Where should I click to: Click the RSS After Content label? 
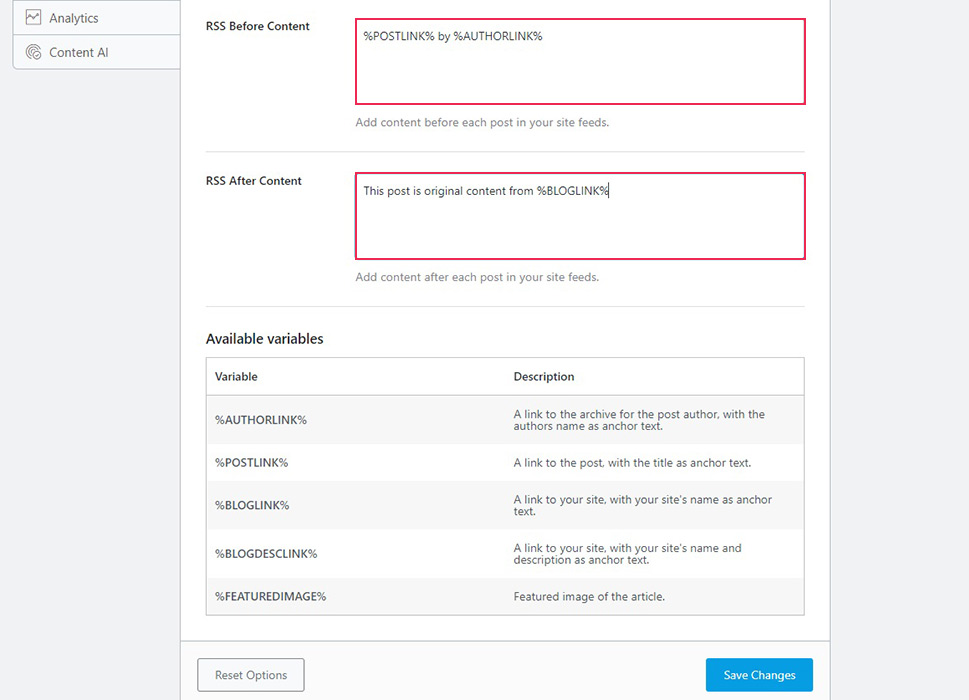(254, 181)
